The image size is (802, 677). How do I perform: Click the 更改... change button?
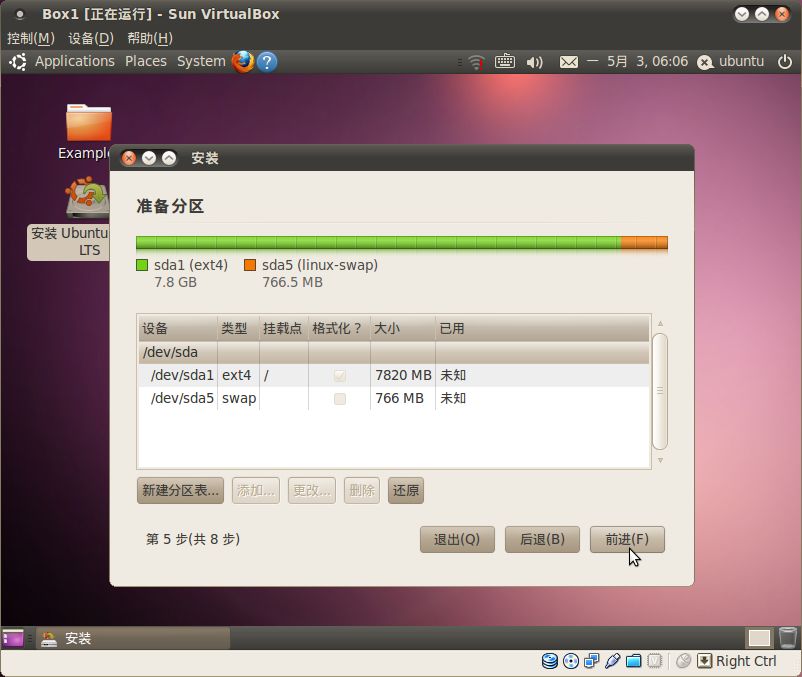(x=312, y=490)
